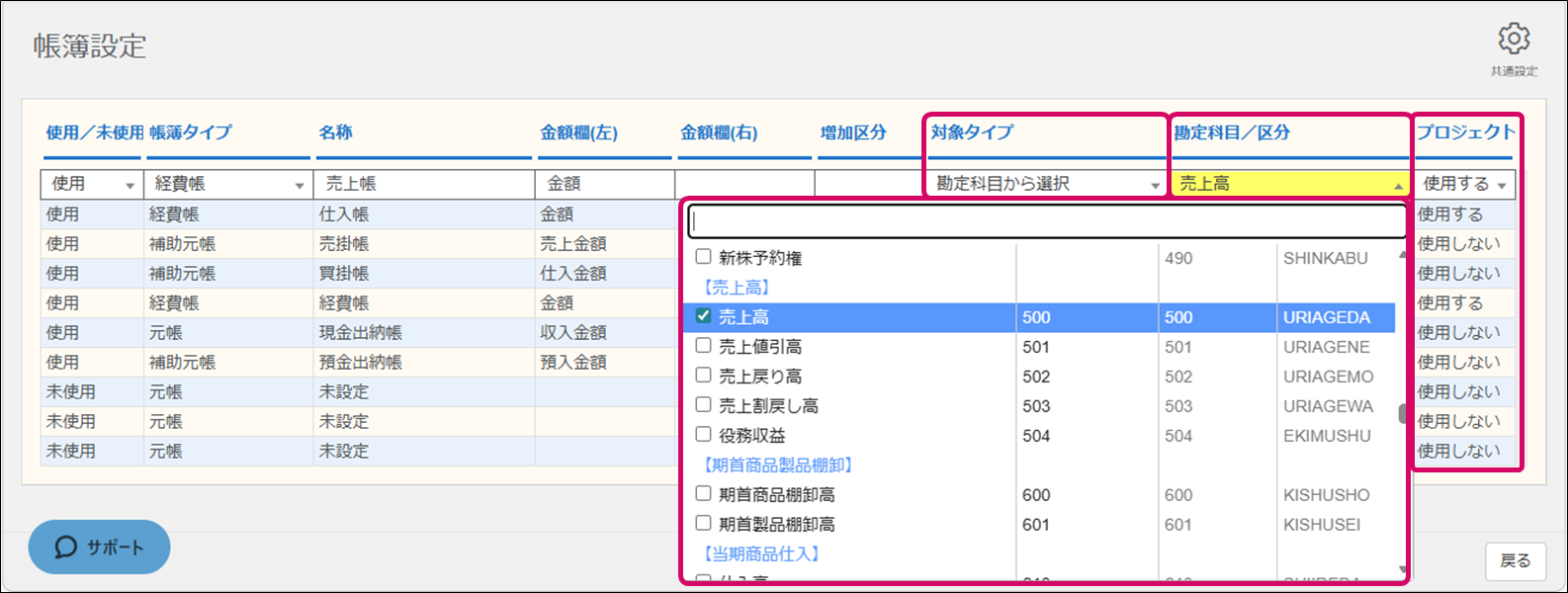Uncheck the 売上高 checkbox
Image resolution: width=1568 pixels, height=593 pixels.
tap(704, 316)
